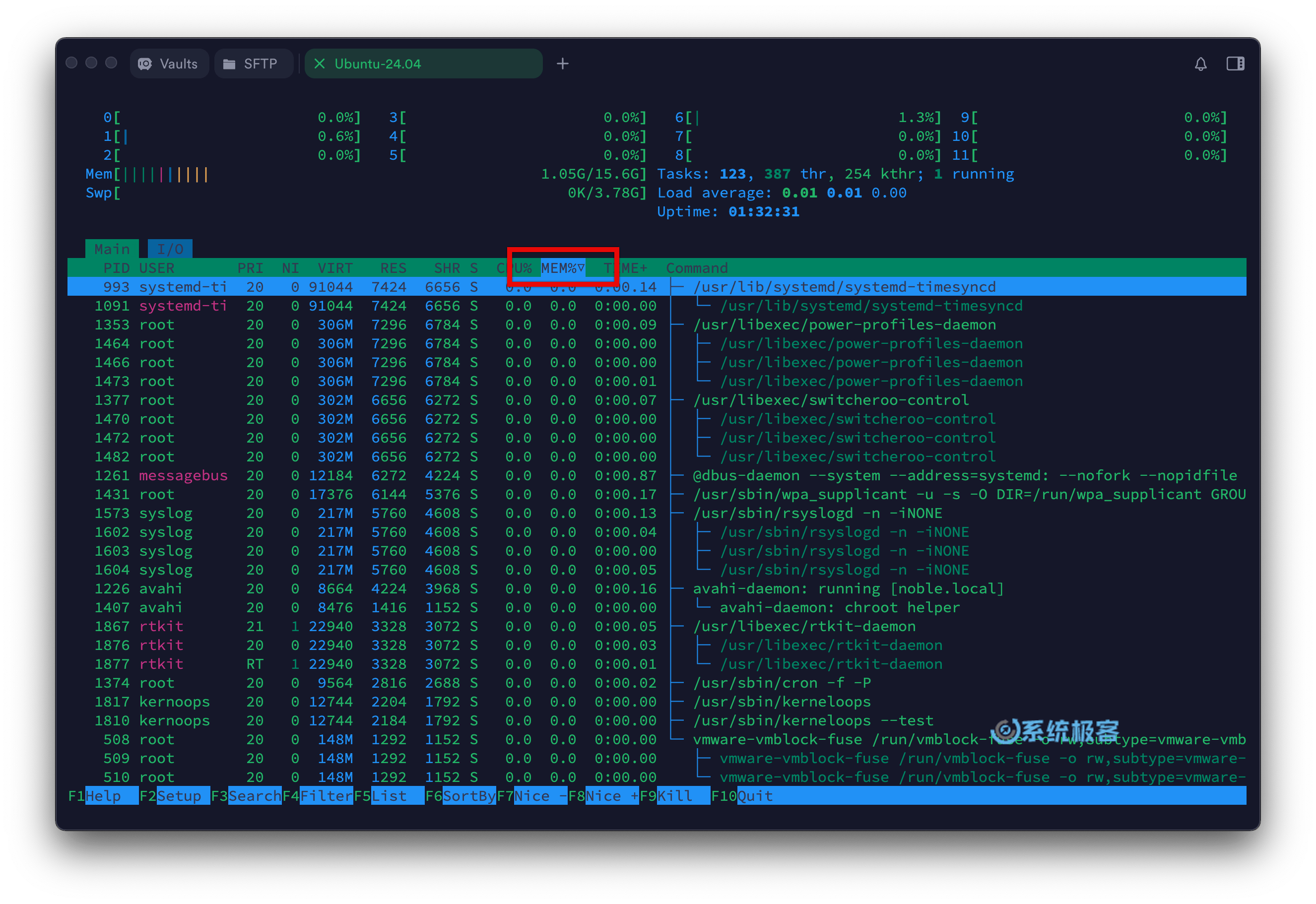Click CPU core 1 meter showing 0.6%

232,136
